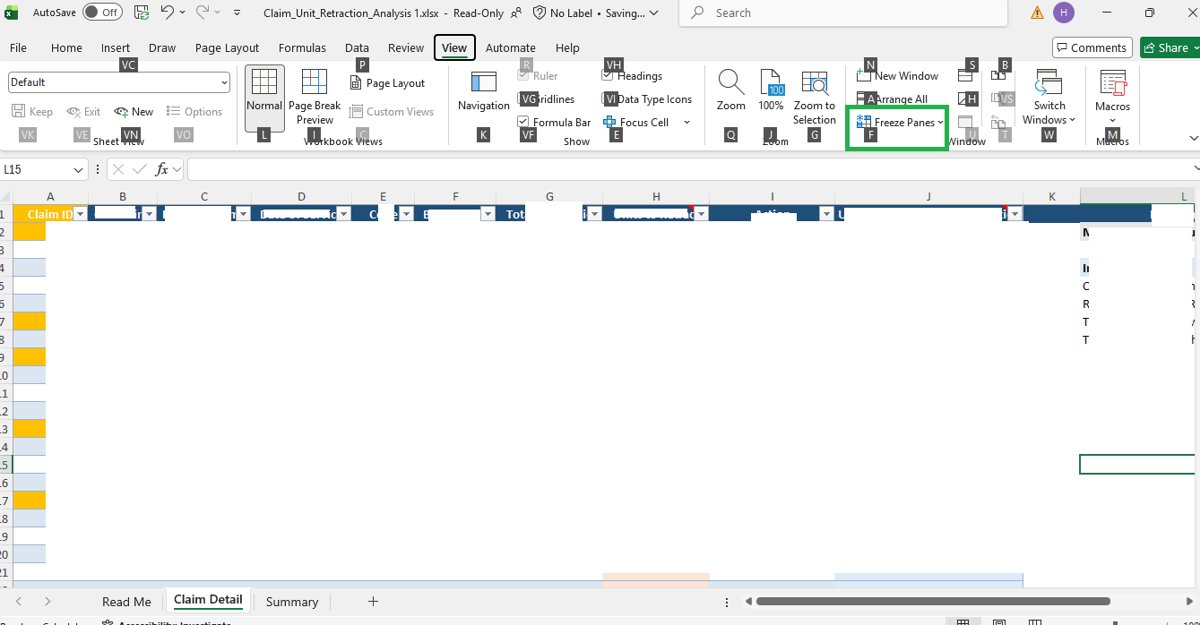Image resolution: width=1200 pixels, height=625 pixels.
Task: Select column K header
Action: click(1052, 197)
